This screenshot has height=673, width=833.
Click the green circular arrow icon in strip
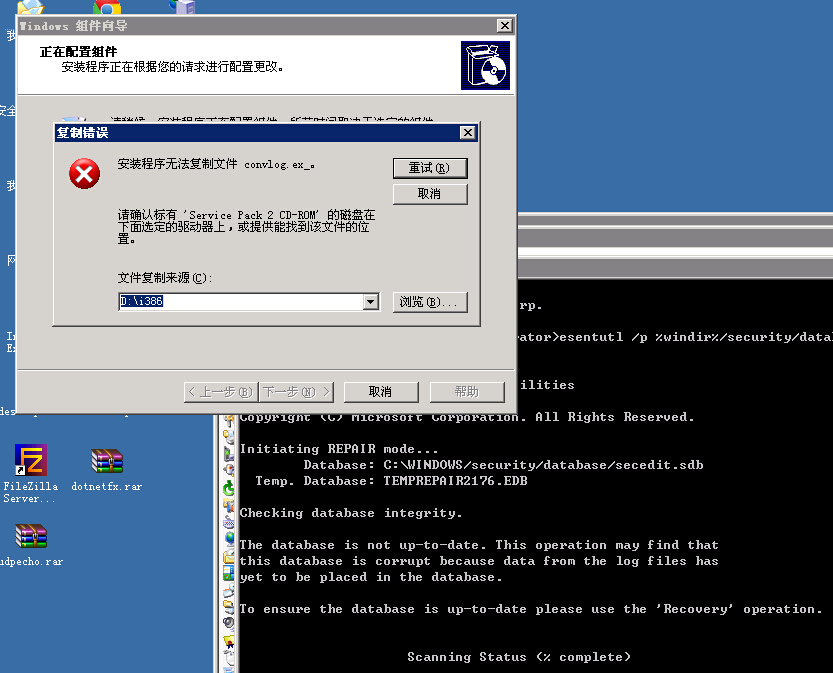point(228,488)
